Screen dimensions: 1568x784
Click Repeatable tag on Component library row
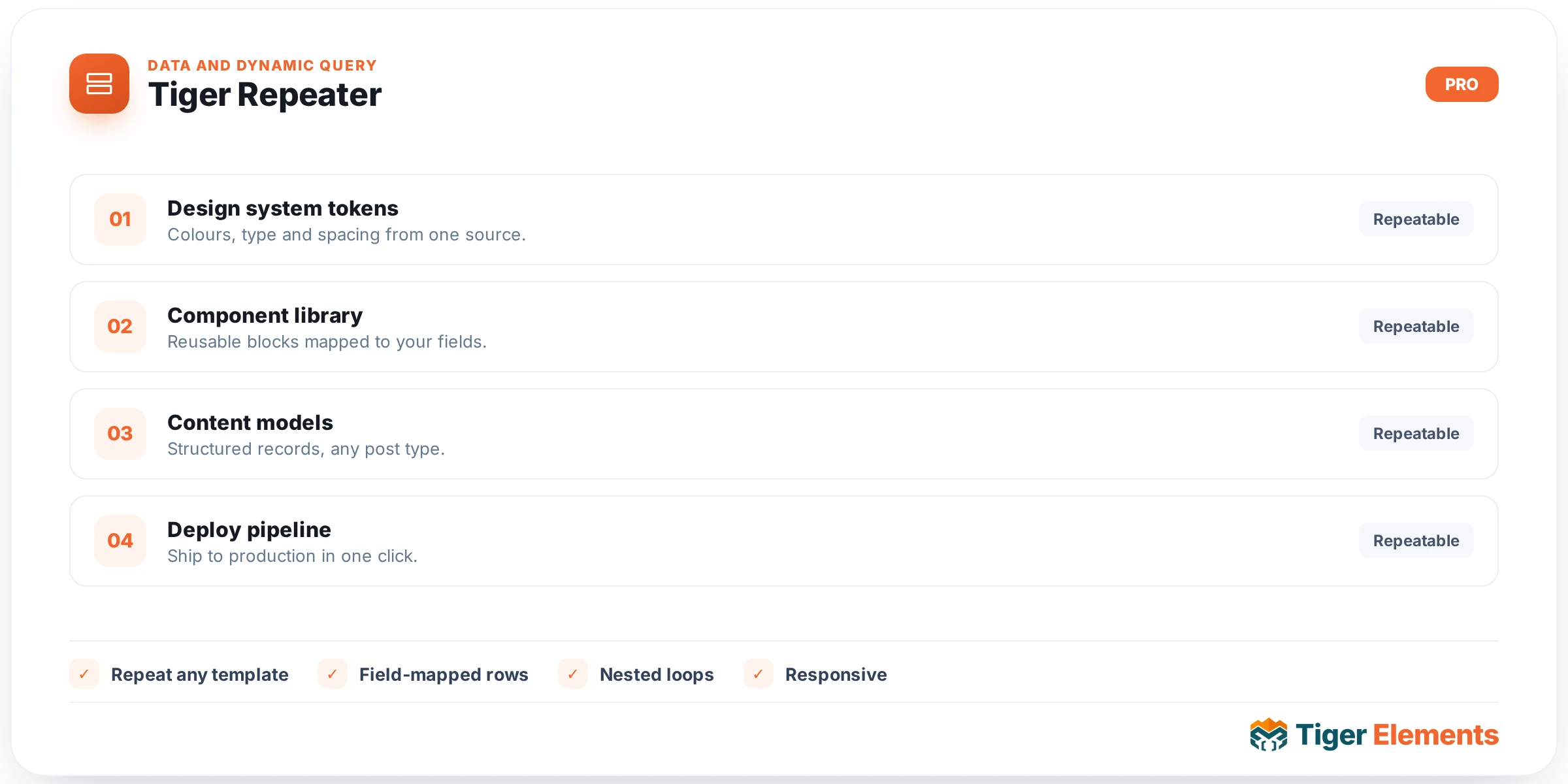pos(1416,327)
